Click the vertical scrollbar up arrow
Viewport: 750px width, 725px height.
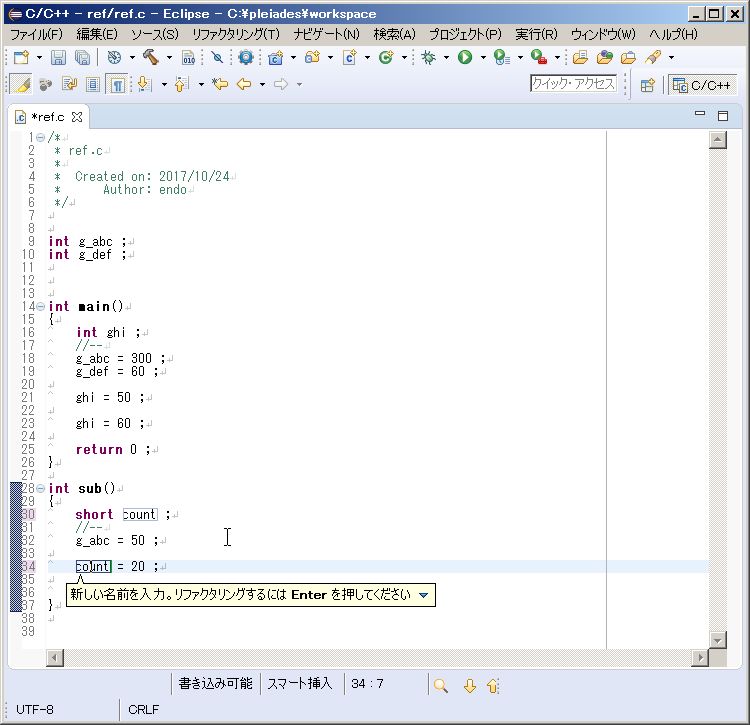(x=718, y=140)
